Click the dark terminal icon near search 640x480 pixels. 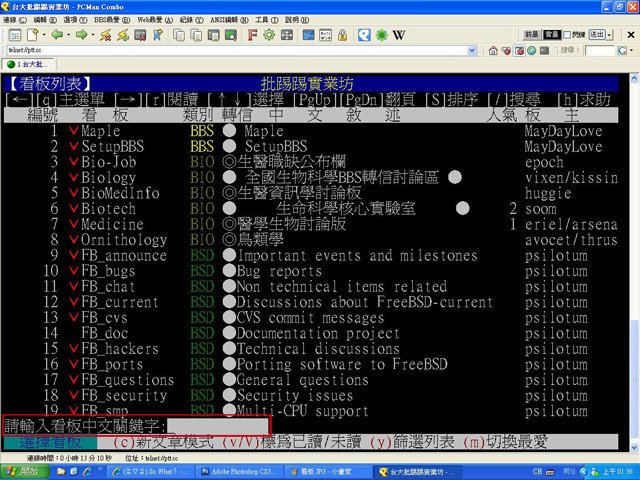[x=544, y=51]
